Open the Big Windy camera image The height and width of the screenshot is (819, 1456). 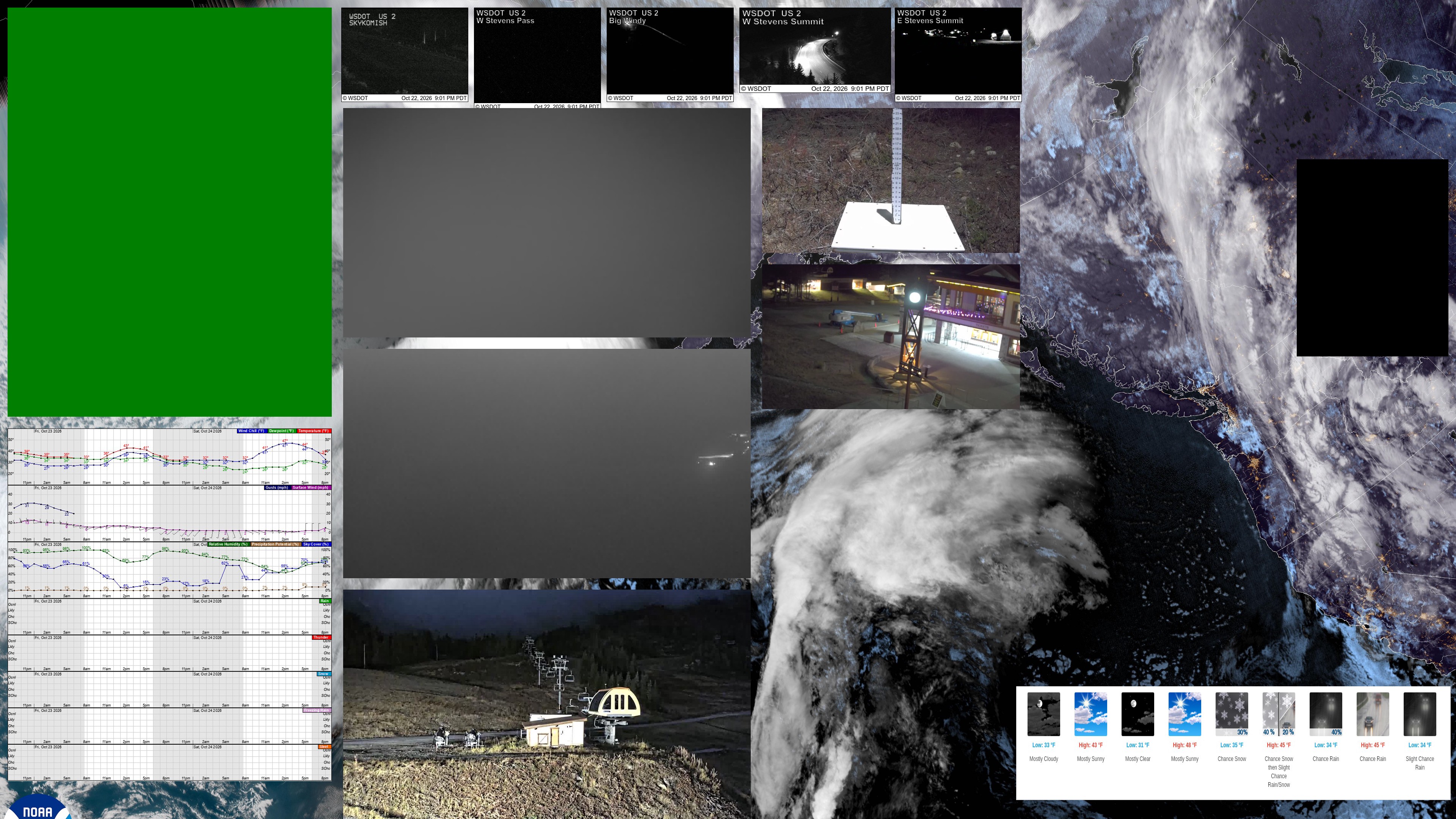[670, 55]
